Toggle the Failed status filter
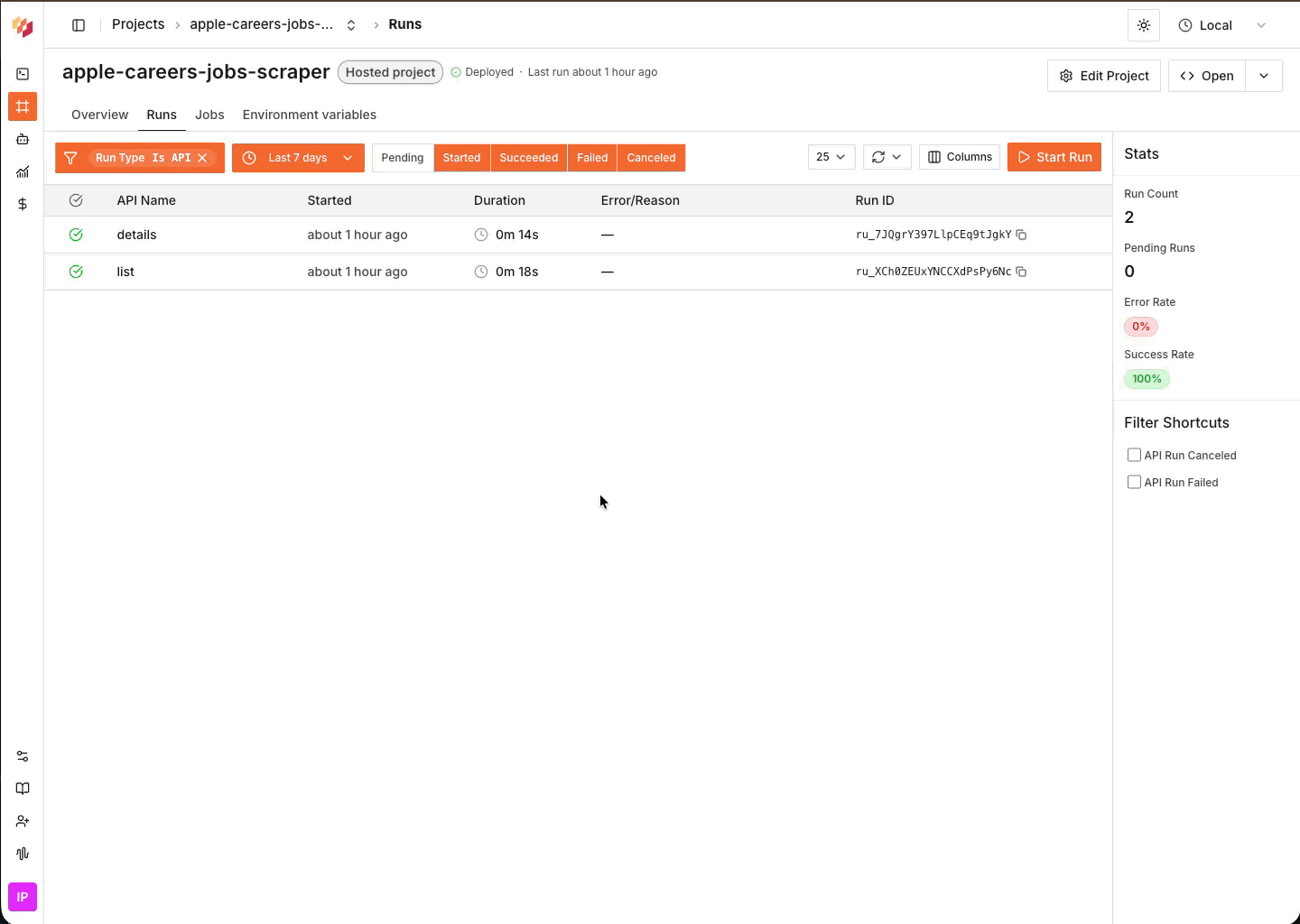Image resolution: width=1300 pixels, height=924 pixels. 592,158
